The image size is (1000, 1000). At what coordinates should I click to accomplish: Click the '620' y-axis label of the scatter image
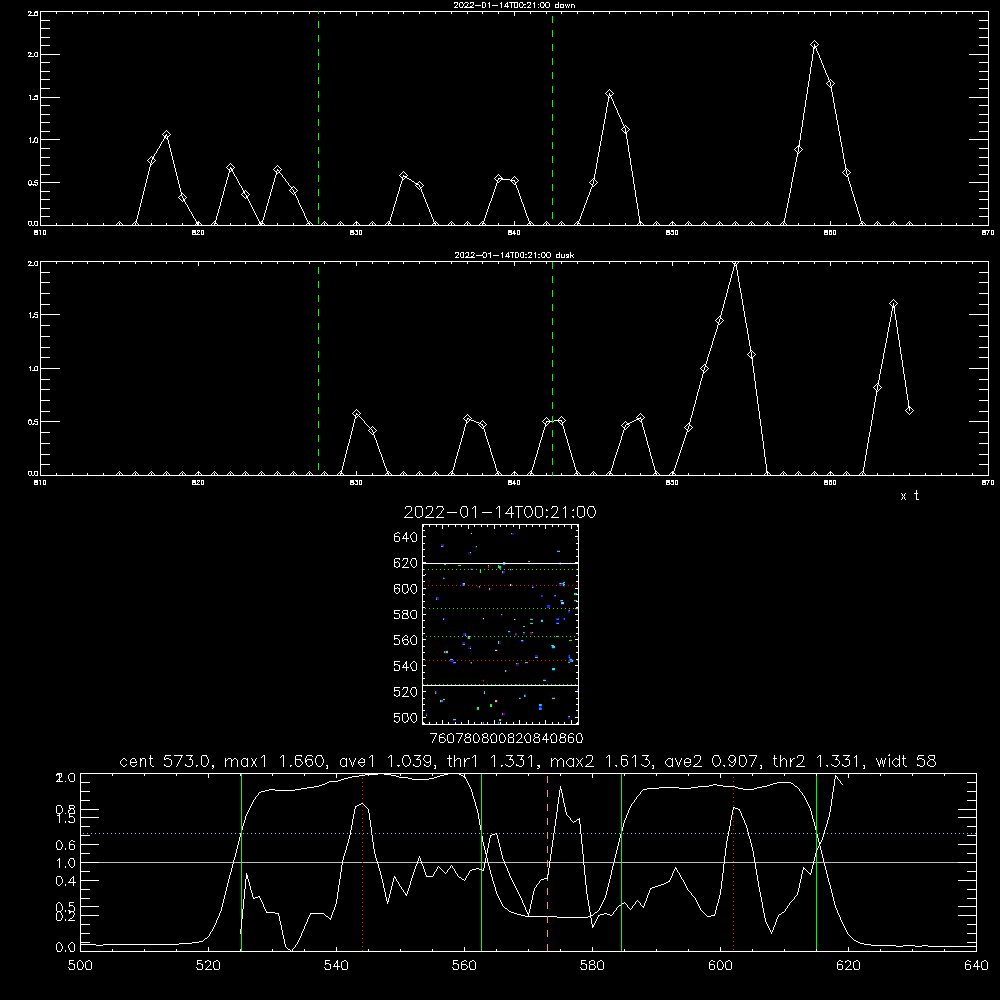coord(405,563)
